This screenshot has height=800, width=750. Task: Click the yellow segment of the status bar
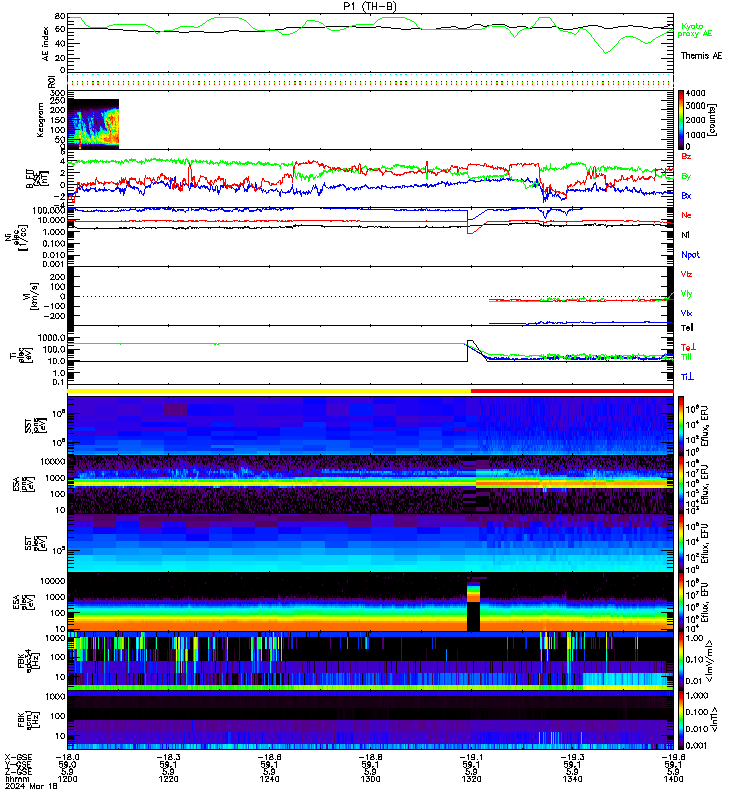point(269,391)
